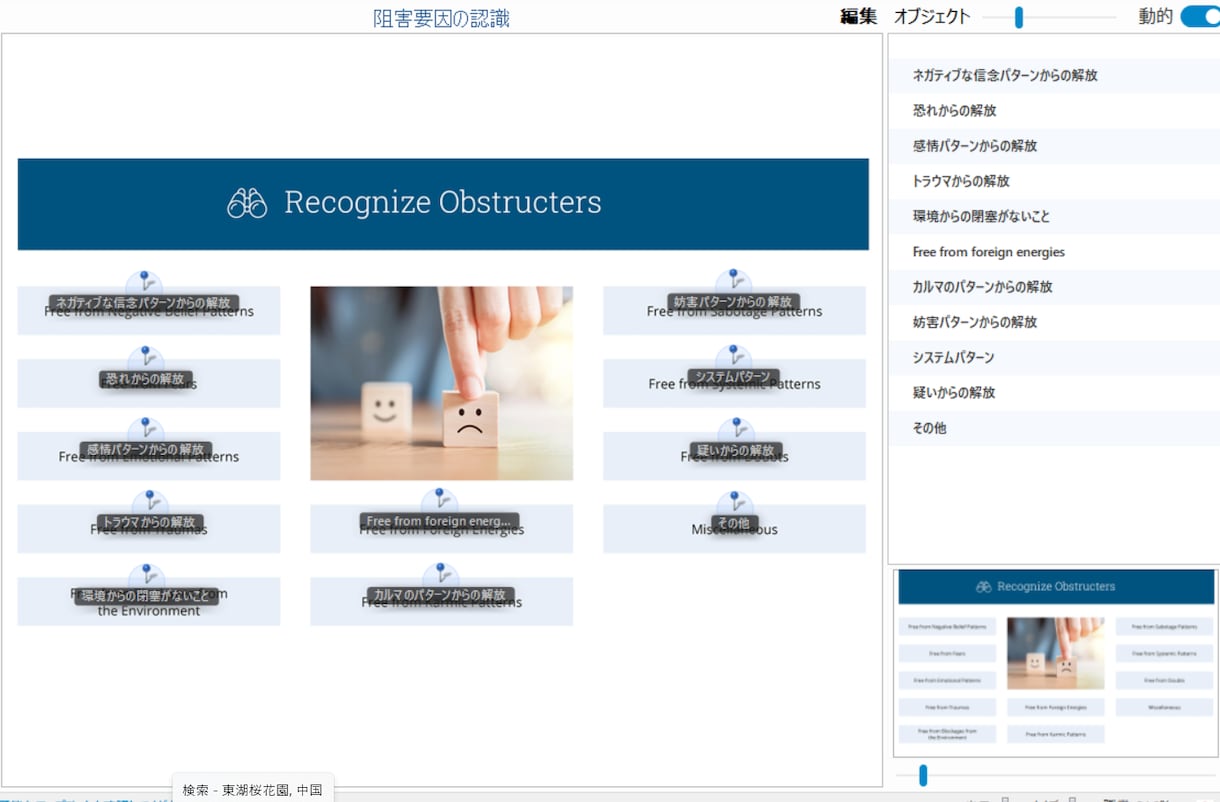Screen dimensions: 1220x802
Task: Click pin icon above 疑いからの解放 label
Action: 735,431
